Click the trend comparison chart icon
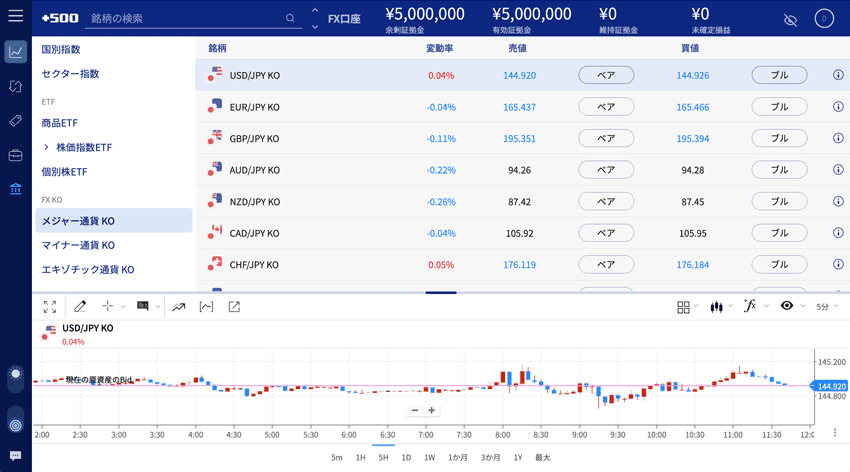The width and height of the screenshot is (850, 472). [179, 307]
